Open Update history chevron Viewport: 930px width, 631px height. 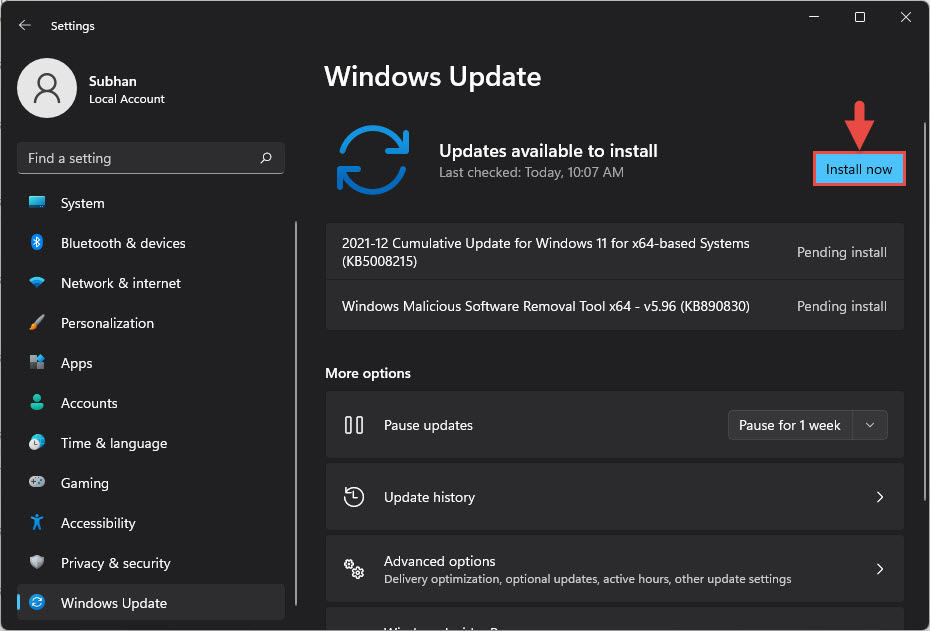880,497
